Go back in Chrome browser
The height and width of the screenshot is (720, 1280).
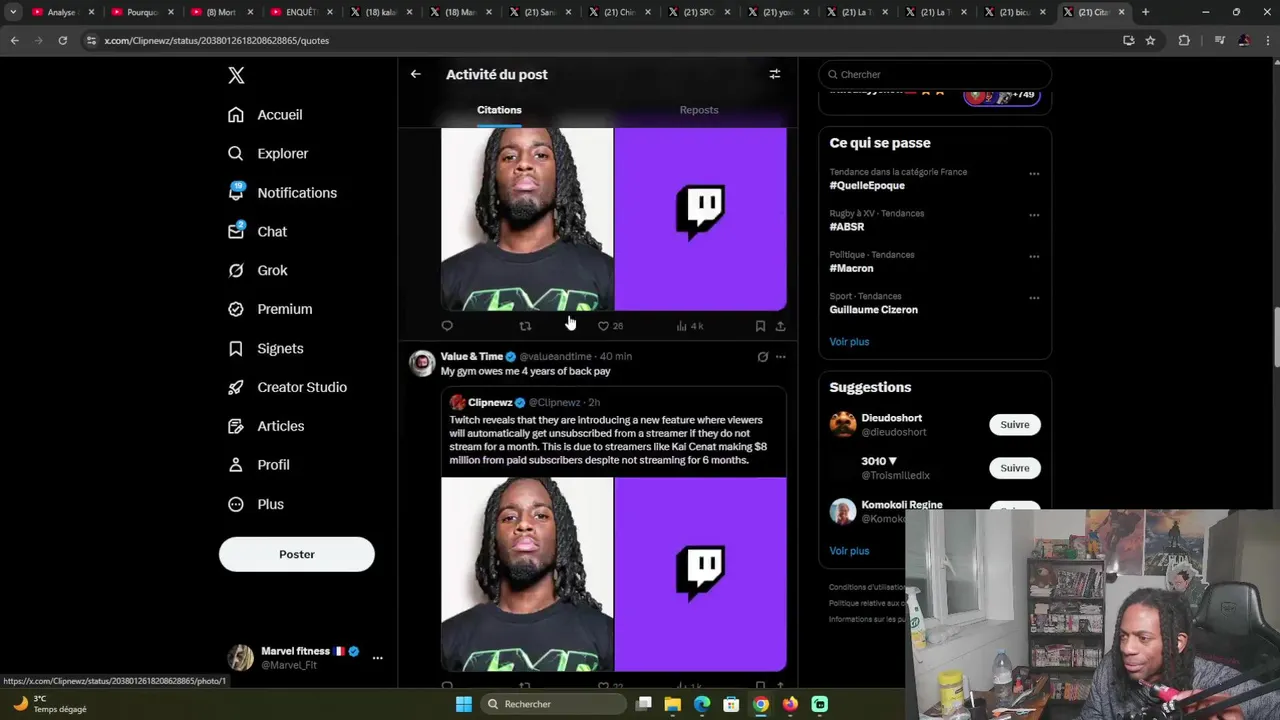click(x=14, y=40)
